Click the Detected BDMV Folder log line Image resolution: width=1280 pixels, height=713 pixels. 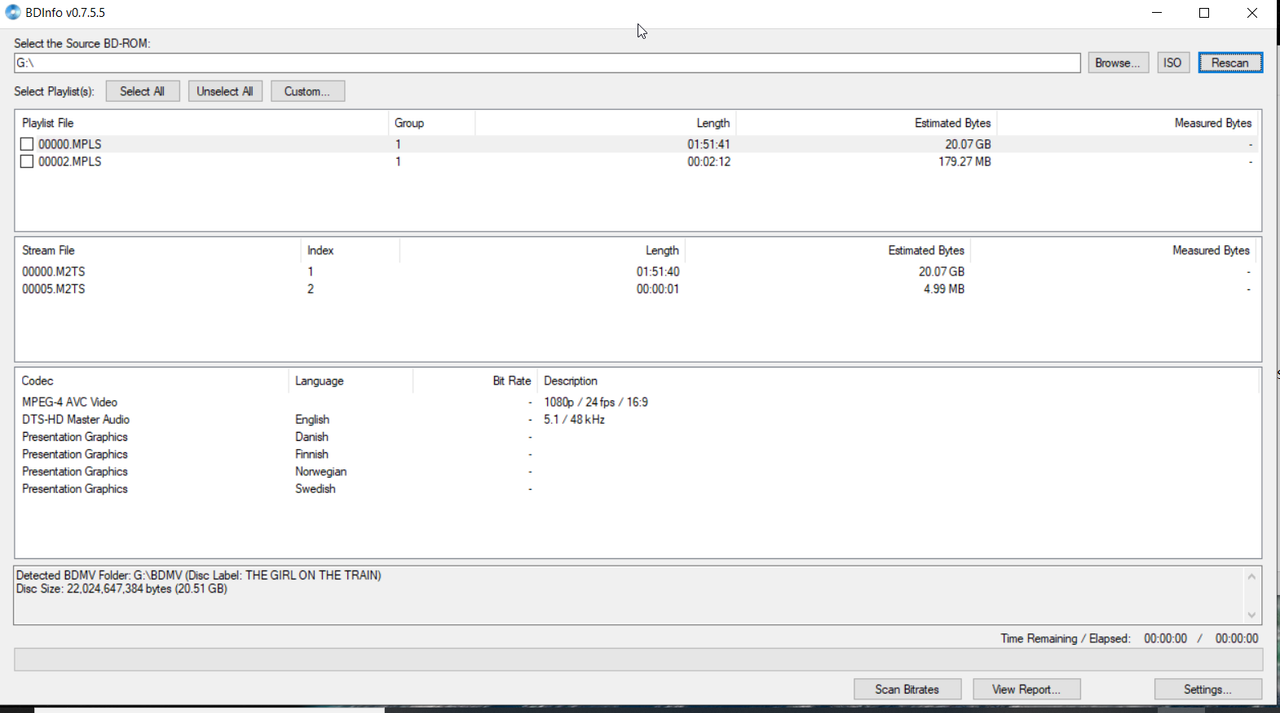click(198, 575)
